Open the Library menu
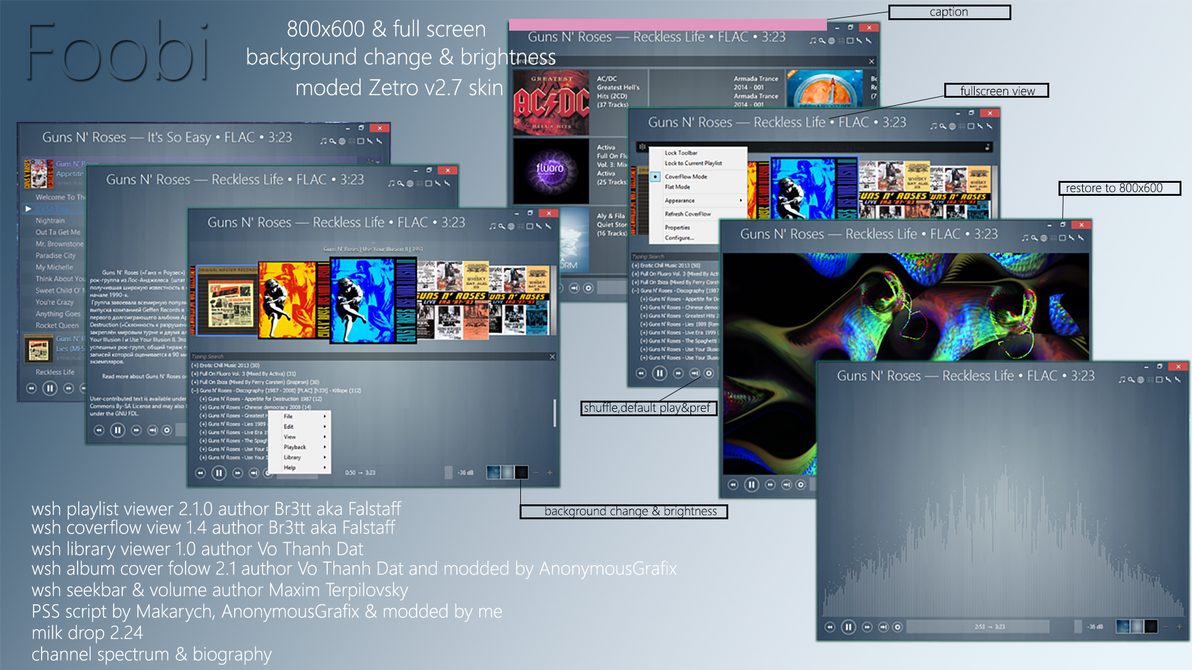This screenshot has height=670, width=1192. pos(300,458)
